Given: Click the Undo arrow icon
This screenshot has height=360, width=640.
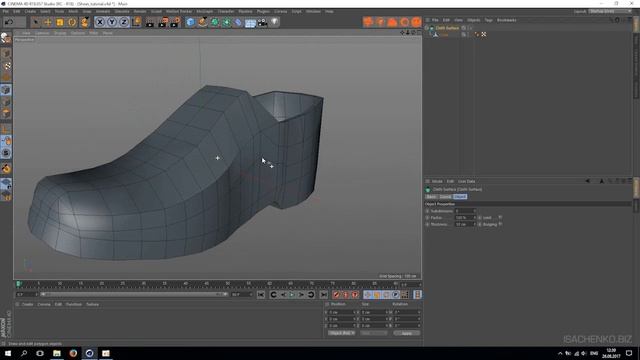Looking at the screenshot, I should click(x=9, y=22).
